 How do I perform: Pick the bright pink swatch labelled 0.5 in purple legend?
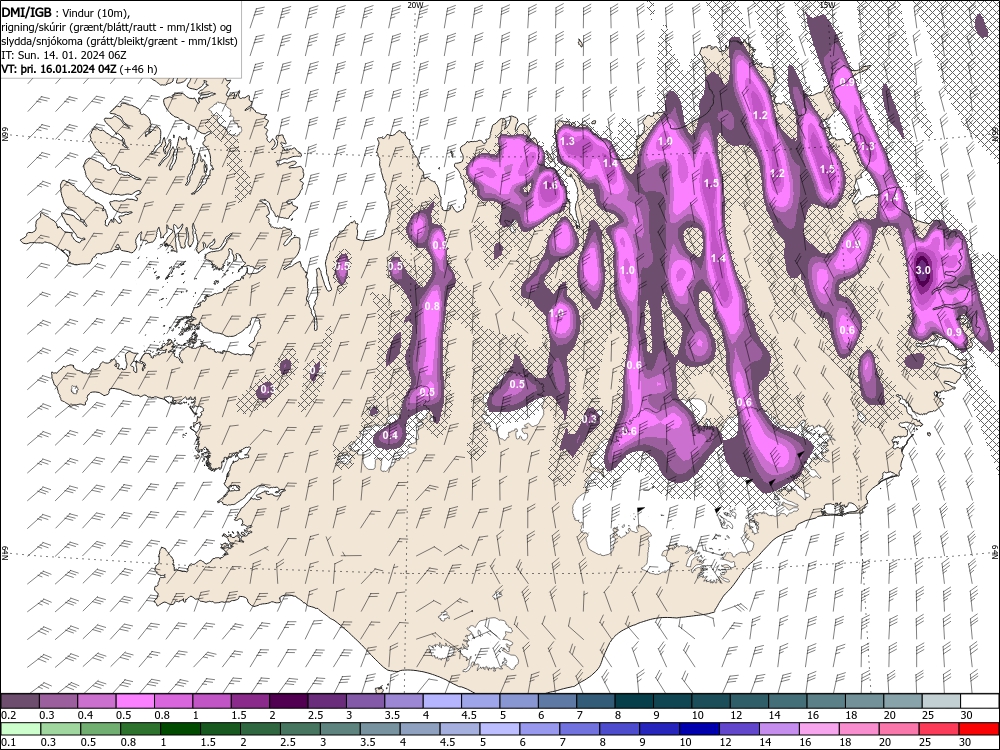[x=135, y=701]
